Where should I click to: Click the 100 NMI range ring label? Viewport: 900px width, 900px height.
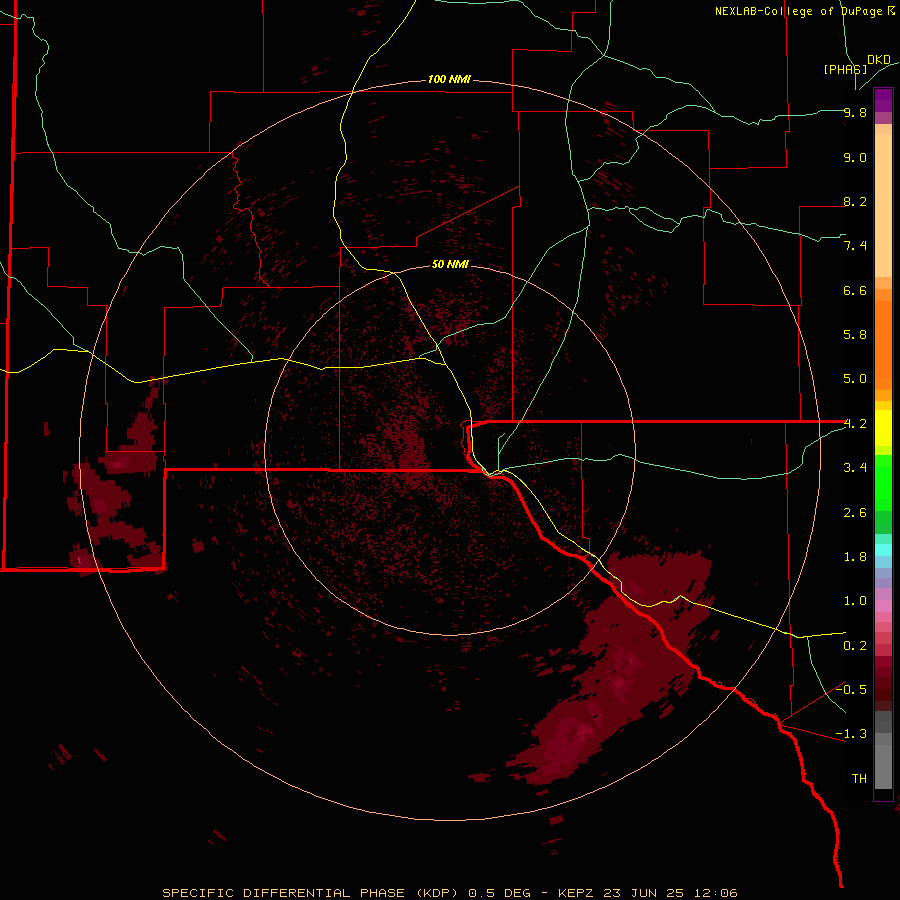(449, 79)
